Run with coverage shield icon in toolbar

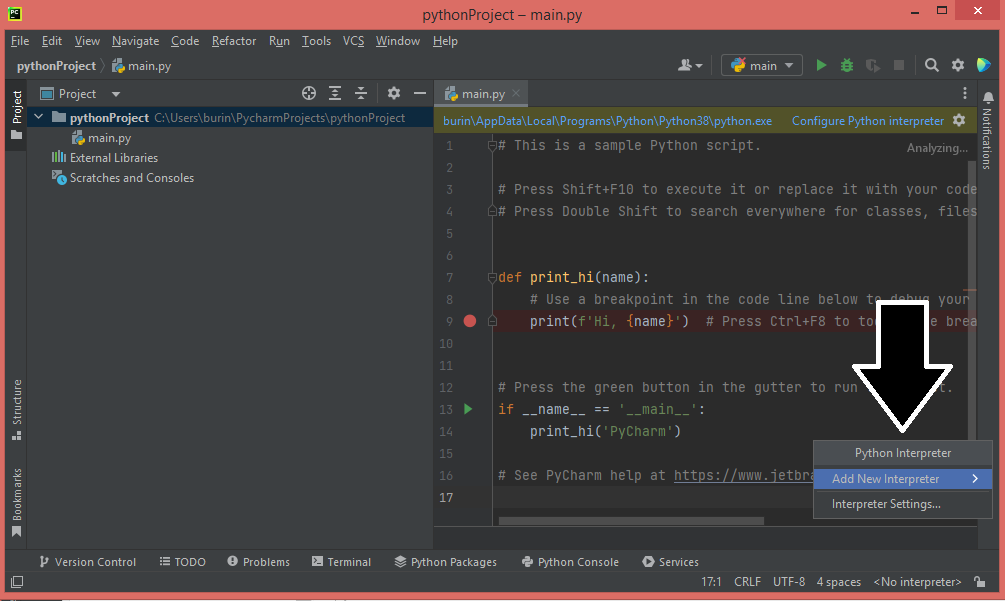[x=872, y=65]
